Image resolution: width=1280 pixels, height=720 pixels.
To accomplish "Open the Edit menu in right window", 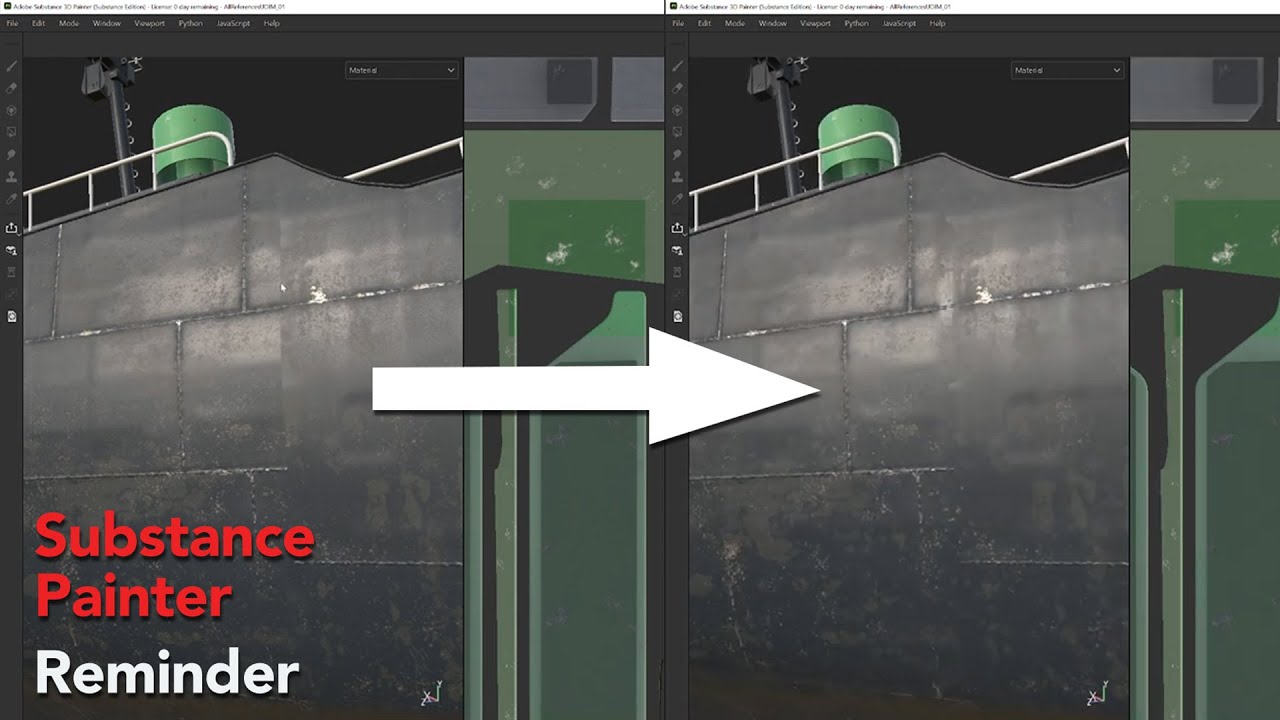I will pyautogui.click(x=704, y=23).
